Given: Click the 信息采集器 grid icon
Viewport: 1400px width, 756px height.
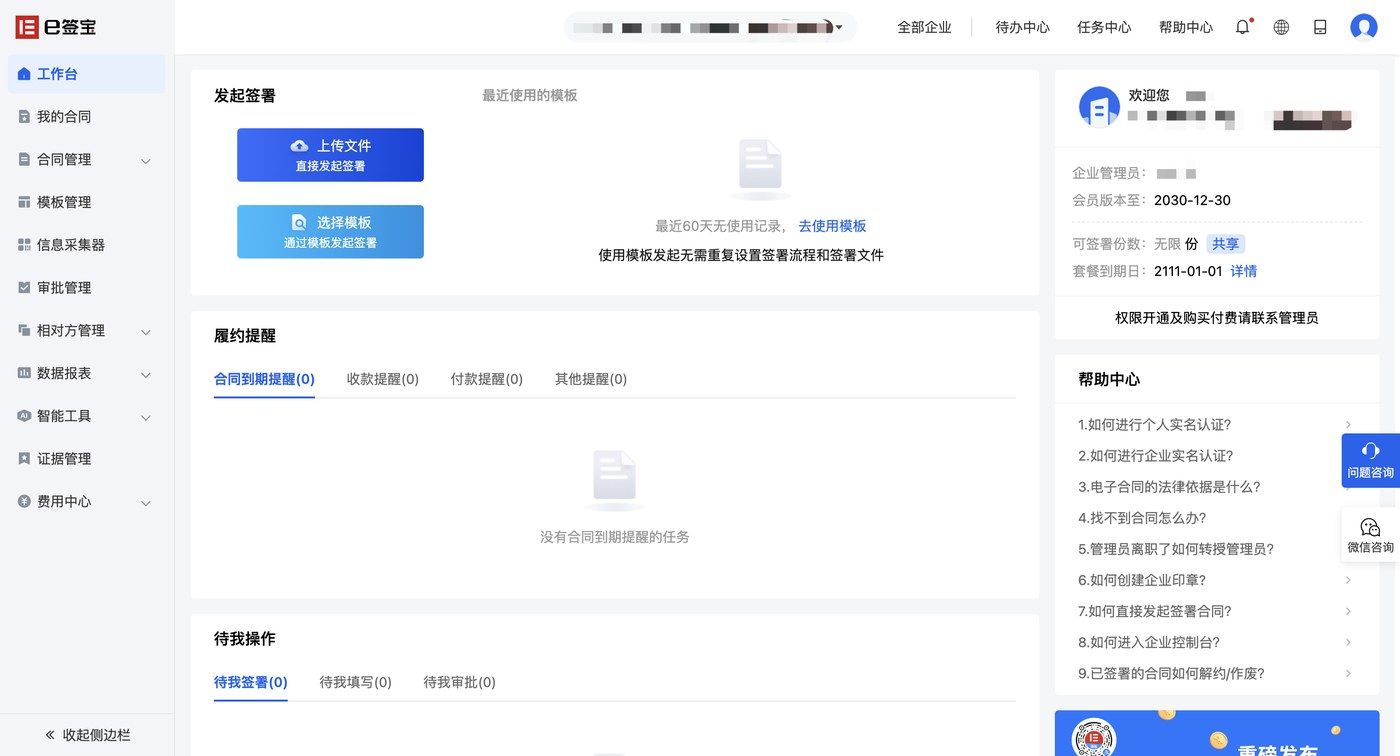Looking at the screenshot, I should point(24,245).
